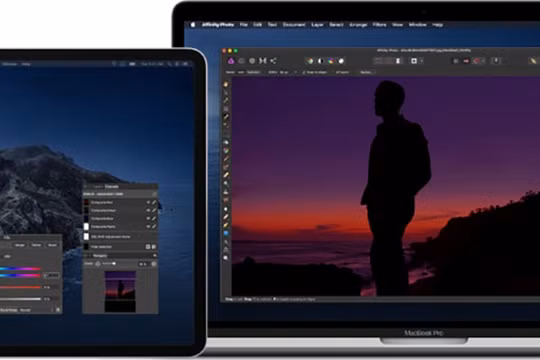
Task: Select the Move tool below the hand tool
Action: point(226,93)
